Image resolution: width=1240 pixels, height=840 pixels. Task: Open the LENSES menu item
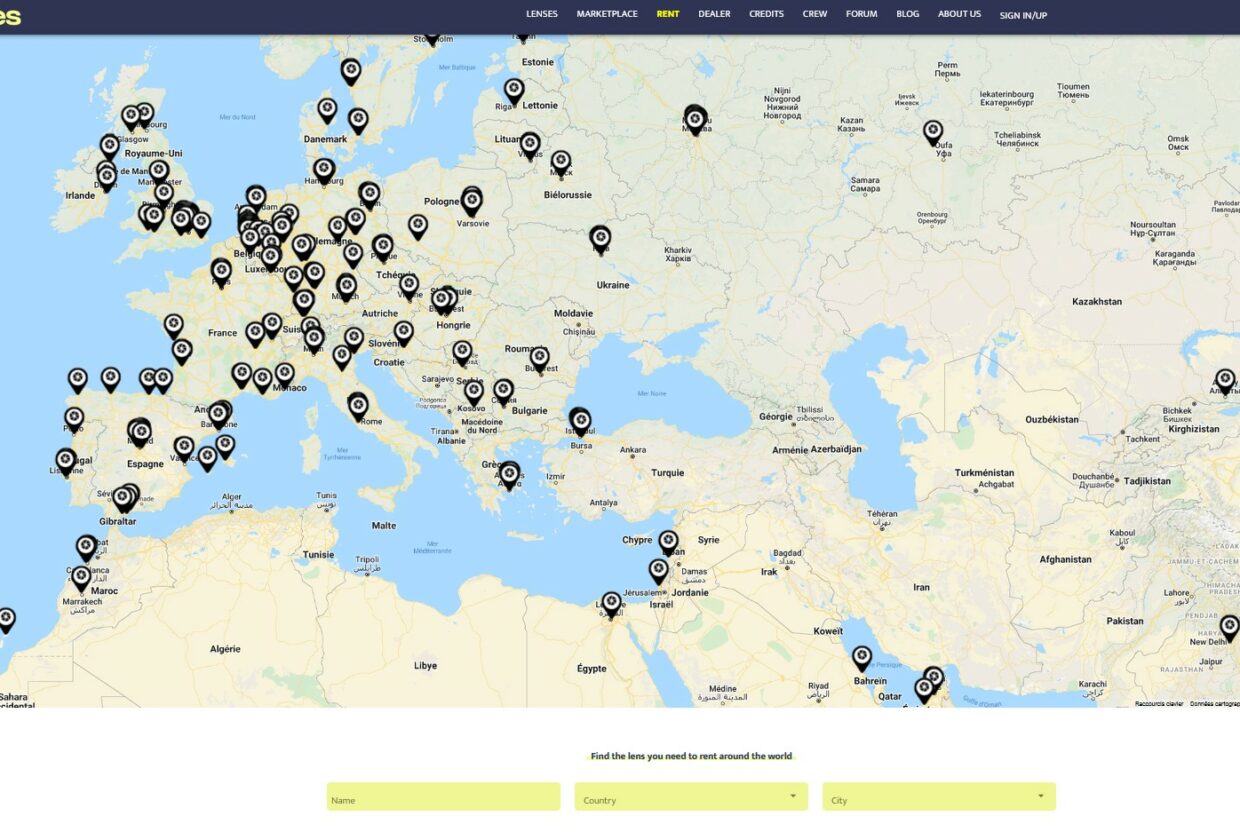tap(542, 14)
